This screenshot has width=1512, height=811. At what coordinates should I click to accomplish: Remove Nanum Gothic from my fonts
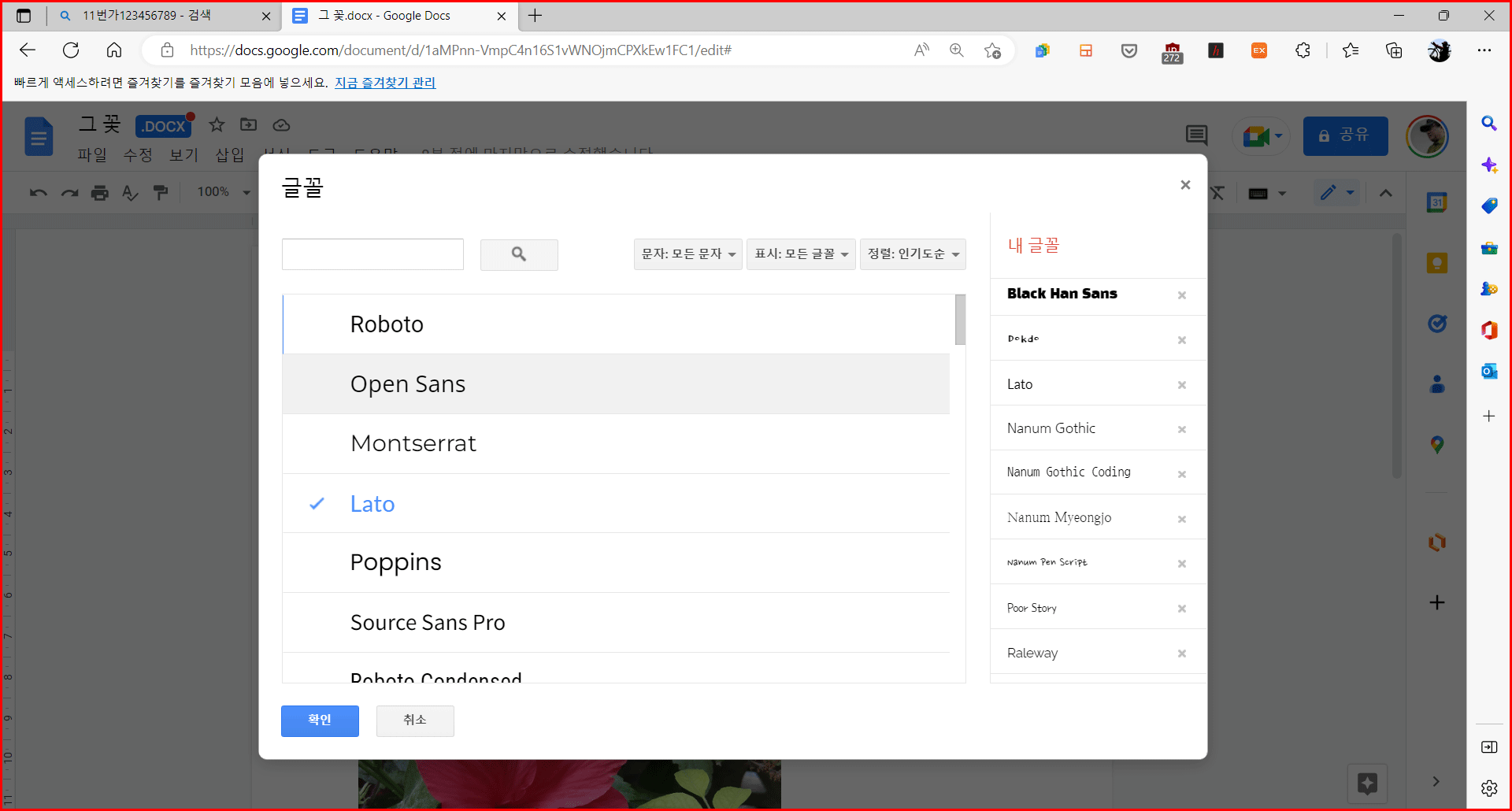pos(1182,429)
